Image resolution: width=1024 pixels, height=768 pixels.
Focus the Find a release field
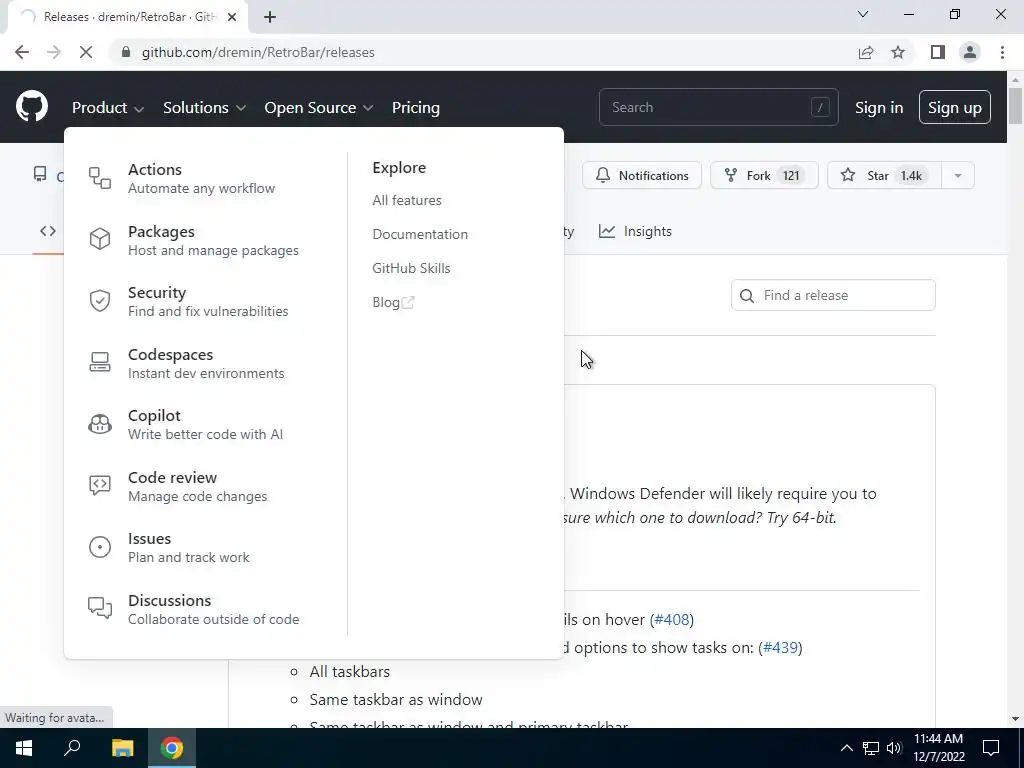[x=833, y=295]
